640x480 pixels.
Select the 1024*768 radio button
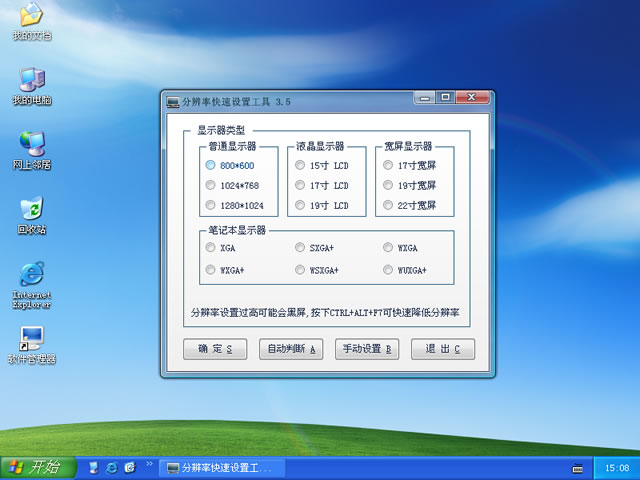pyautogui.click(x=232, y=185)
